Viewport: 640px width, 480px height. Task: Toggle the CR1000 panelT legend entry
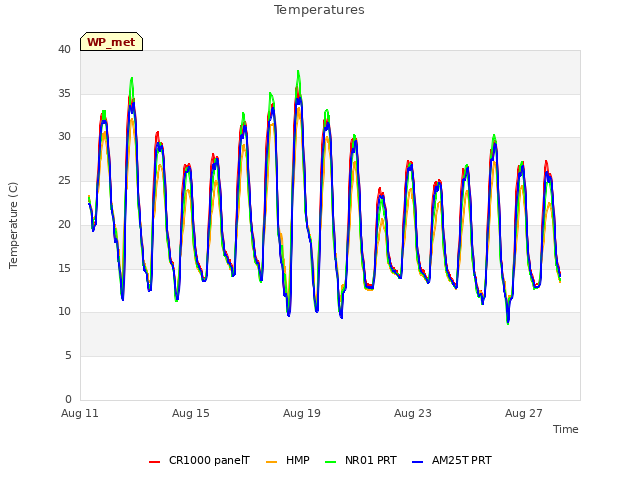coord(199,460)
